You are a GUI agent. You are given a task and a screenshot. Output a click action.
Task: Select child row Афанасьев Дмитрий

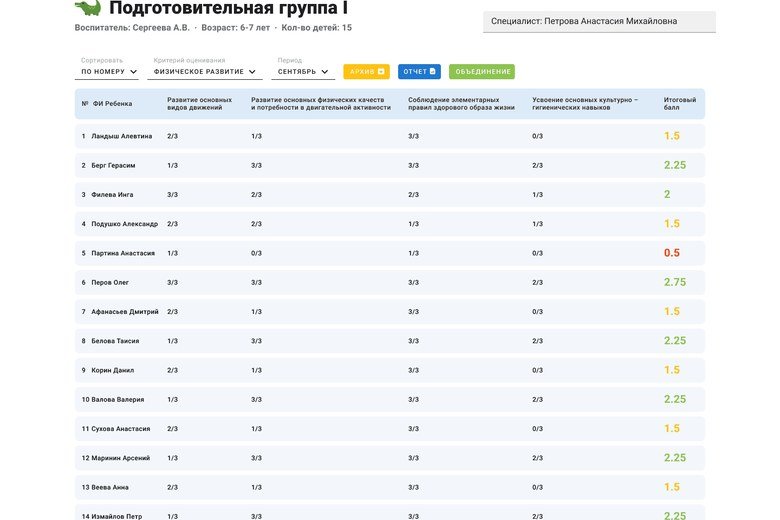tap(390, 312)
